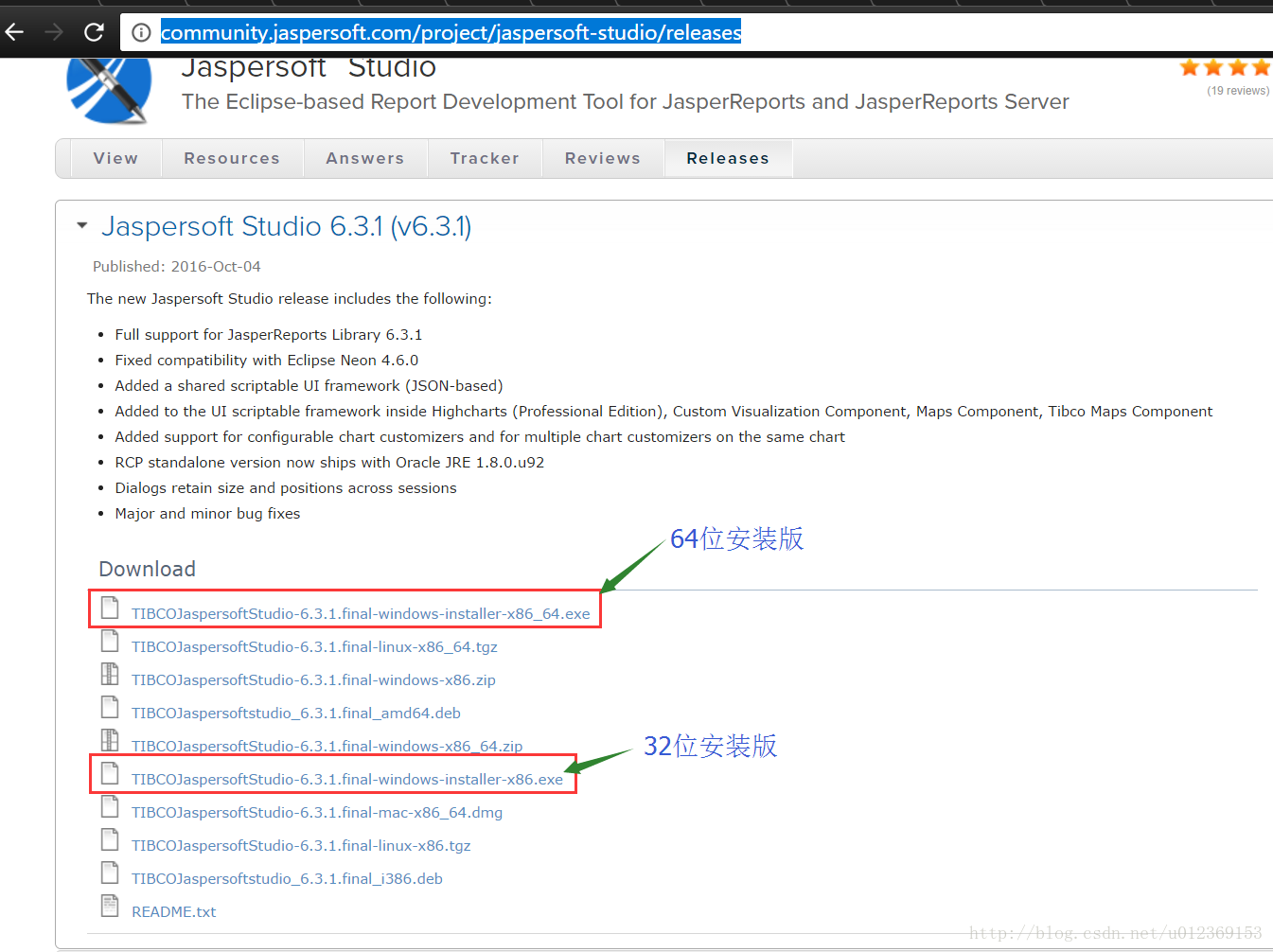Screen dimensions: 1273x952
Task: Click 'RCP standalone version now ships' bullet
Action: [329, 463]
